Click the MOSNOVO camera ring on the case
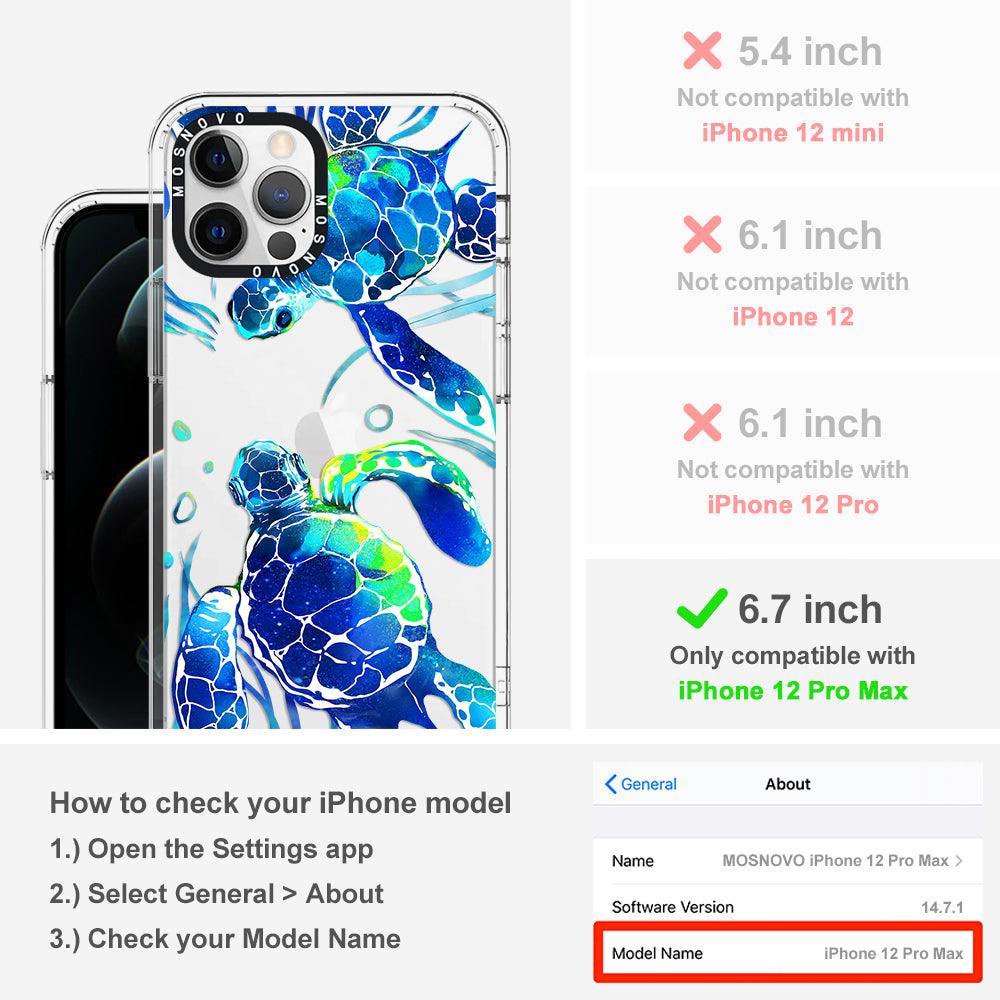Screen dimensions: 1000x1000 249,195
